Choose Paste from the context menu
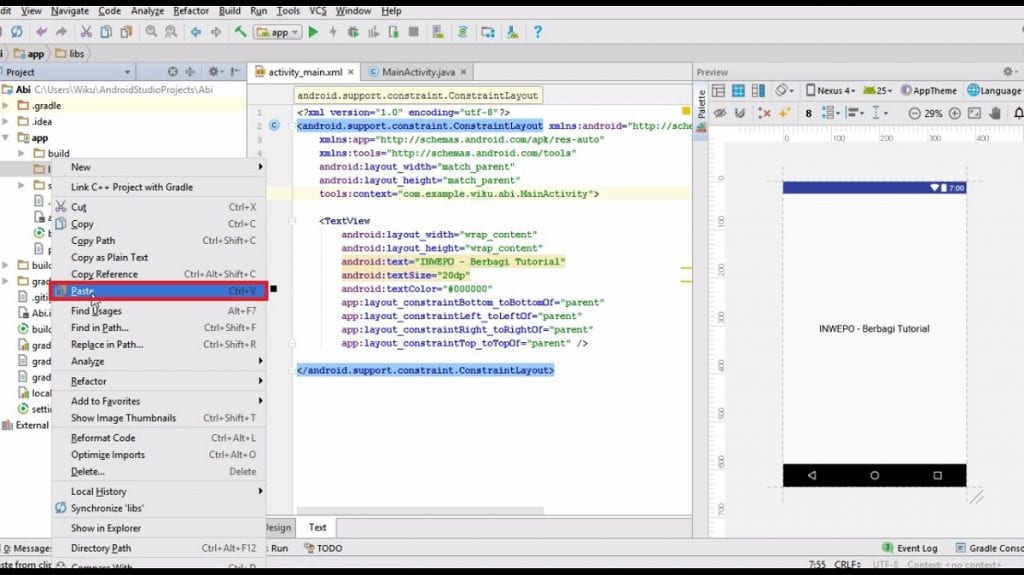The width and height of the screenshot is (1024, 575). coord(82,291)
